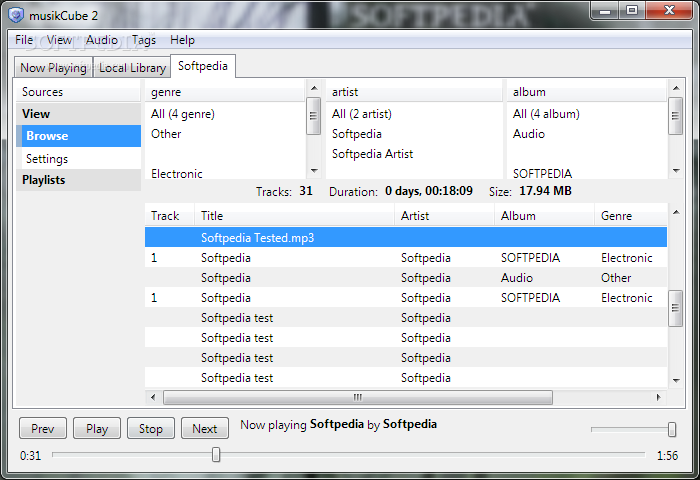Click track list scroll up arrow

(676, 212)
